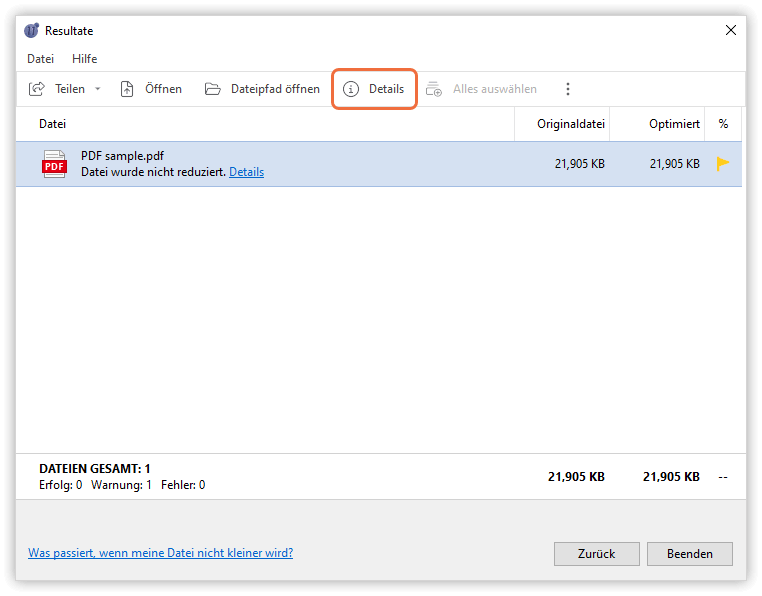Open the Details link in the file row
Screen dimensions: 762x596
point(246,172)
